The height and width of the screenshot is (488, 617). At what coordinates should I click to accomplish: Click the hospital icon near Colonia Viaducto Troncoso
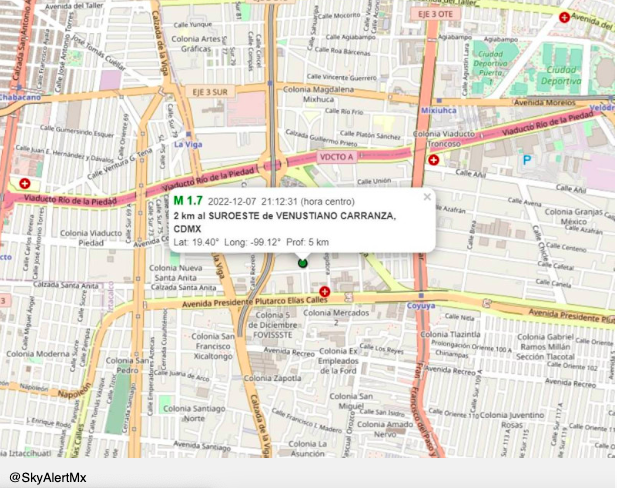[434, 160]
